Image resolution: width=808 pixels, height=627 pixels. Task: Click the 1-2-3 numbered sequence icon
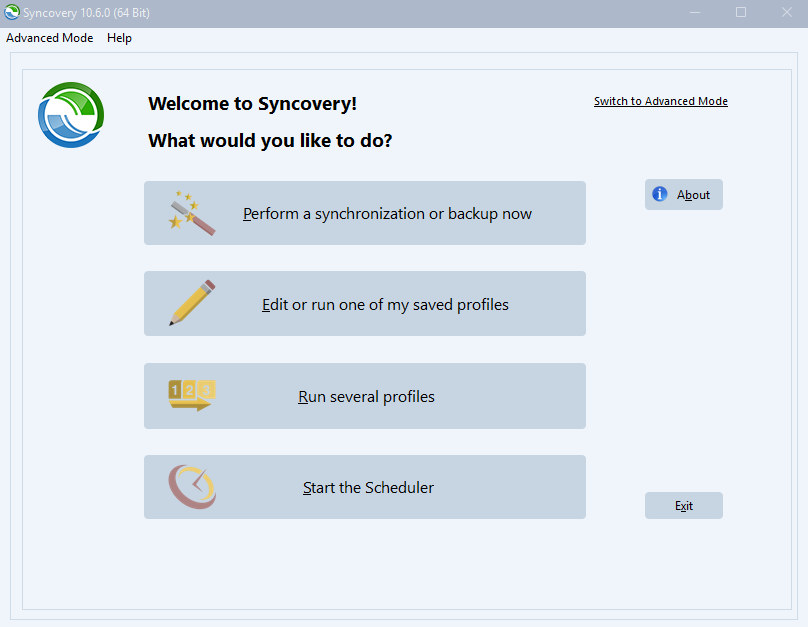(x=192, y=395)
